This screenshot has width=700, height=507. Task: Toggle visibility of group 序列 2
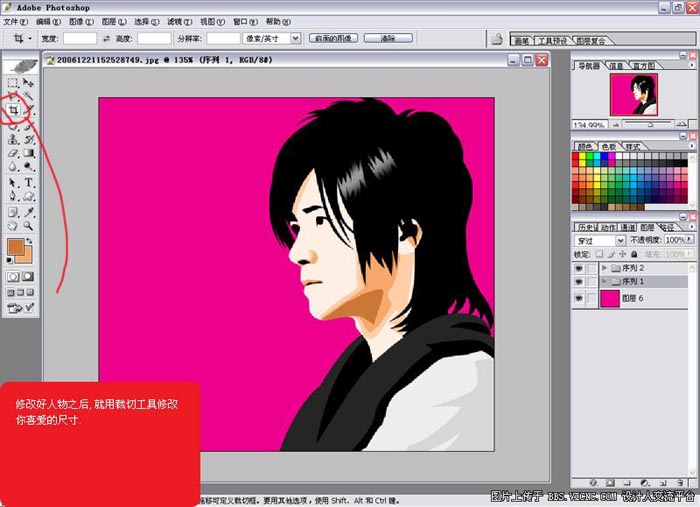point(579,268)
